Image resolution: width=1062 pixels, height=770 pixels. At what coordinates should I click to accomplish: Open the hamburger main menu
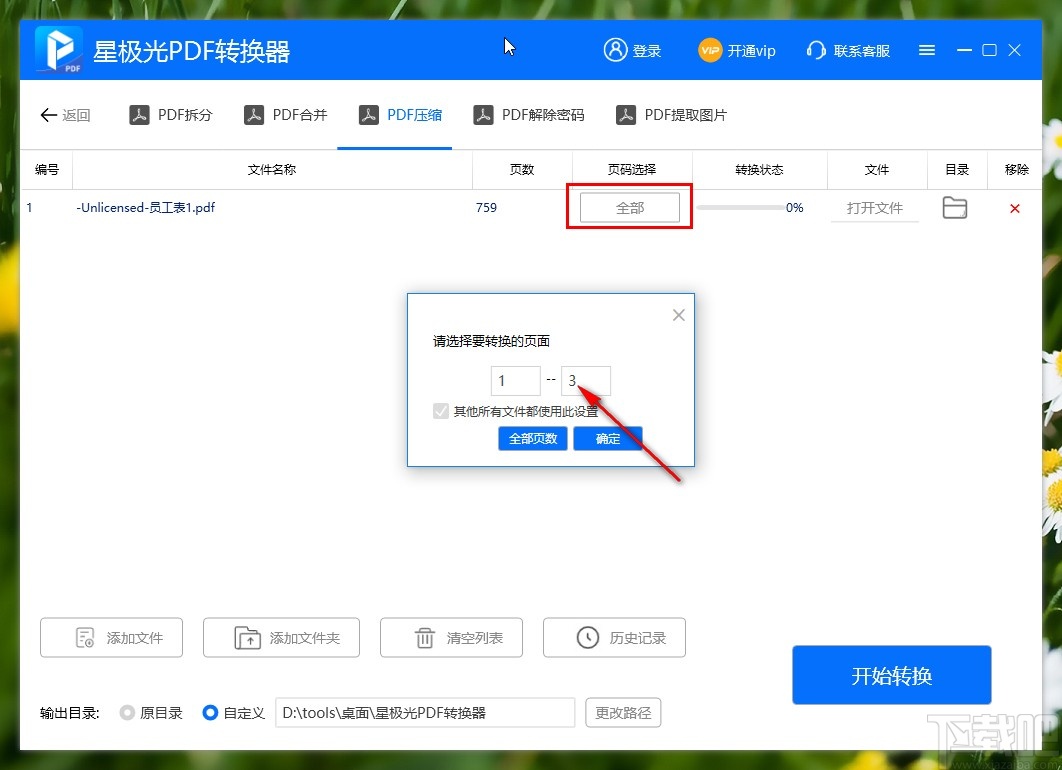(x=927, y=50)
